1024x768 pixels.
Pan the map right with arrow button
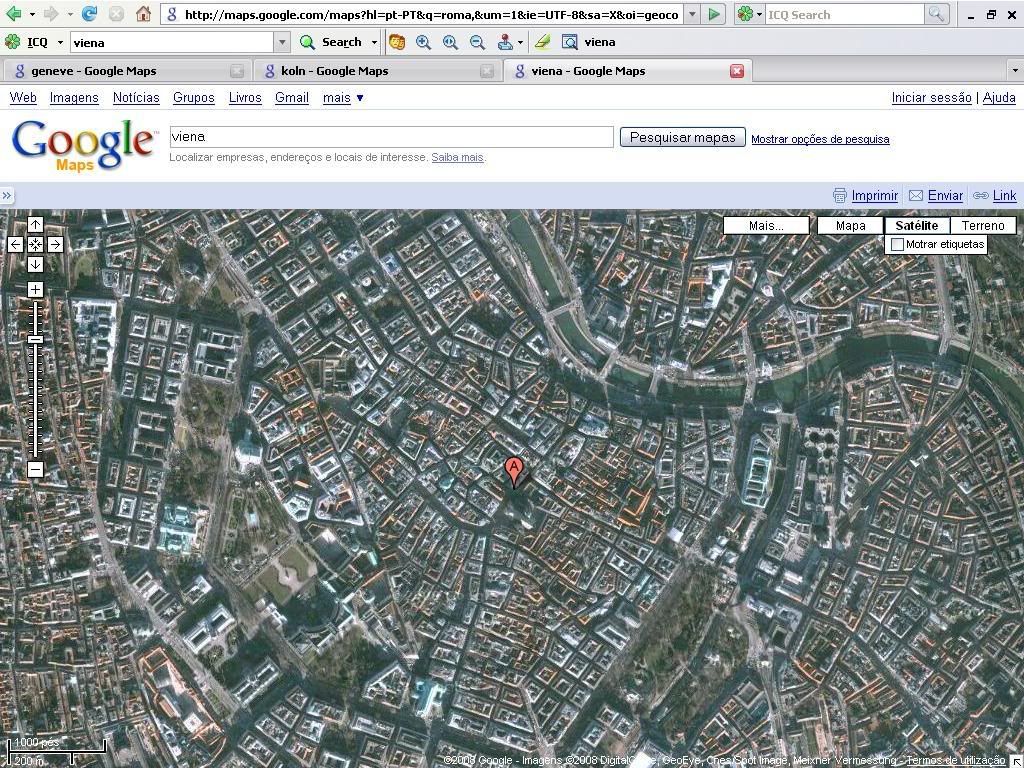coord(55,244)
